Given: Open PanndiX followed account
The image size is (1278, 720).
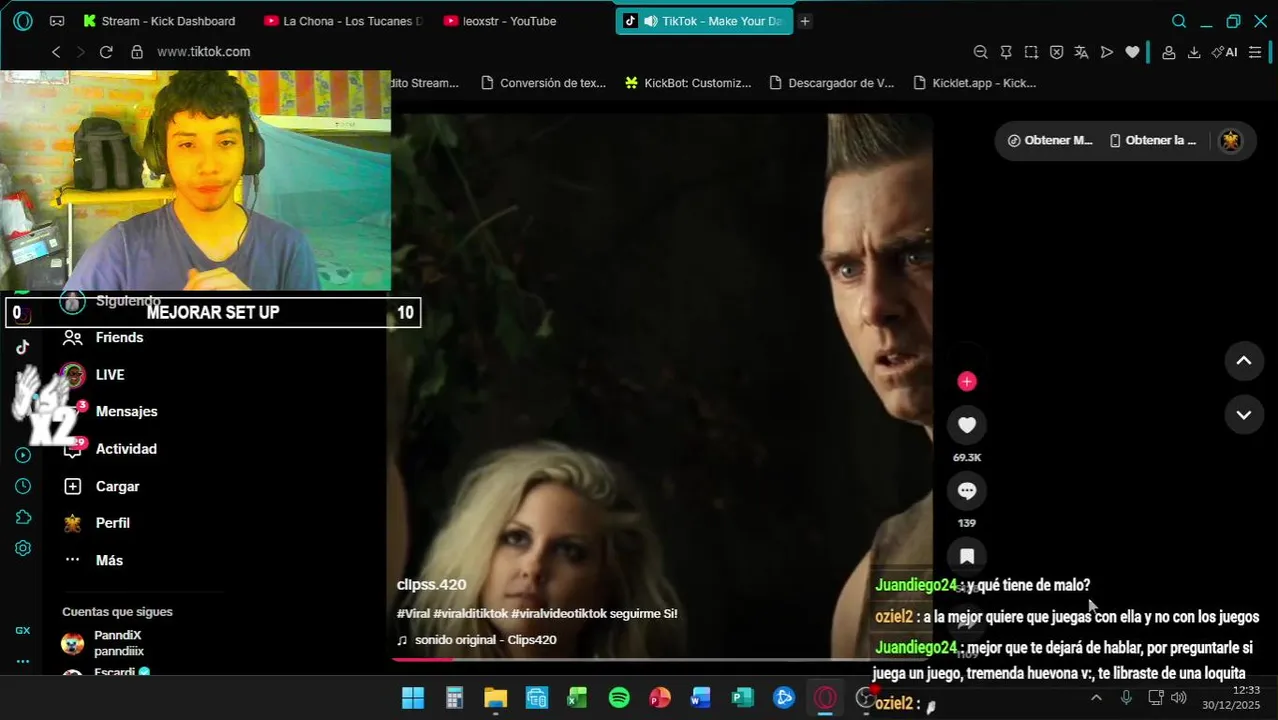Looking at the screenshot, I should 103,643.
